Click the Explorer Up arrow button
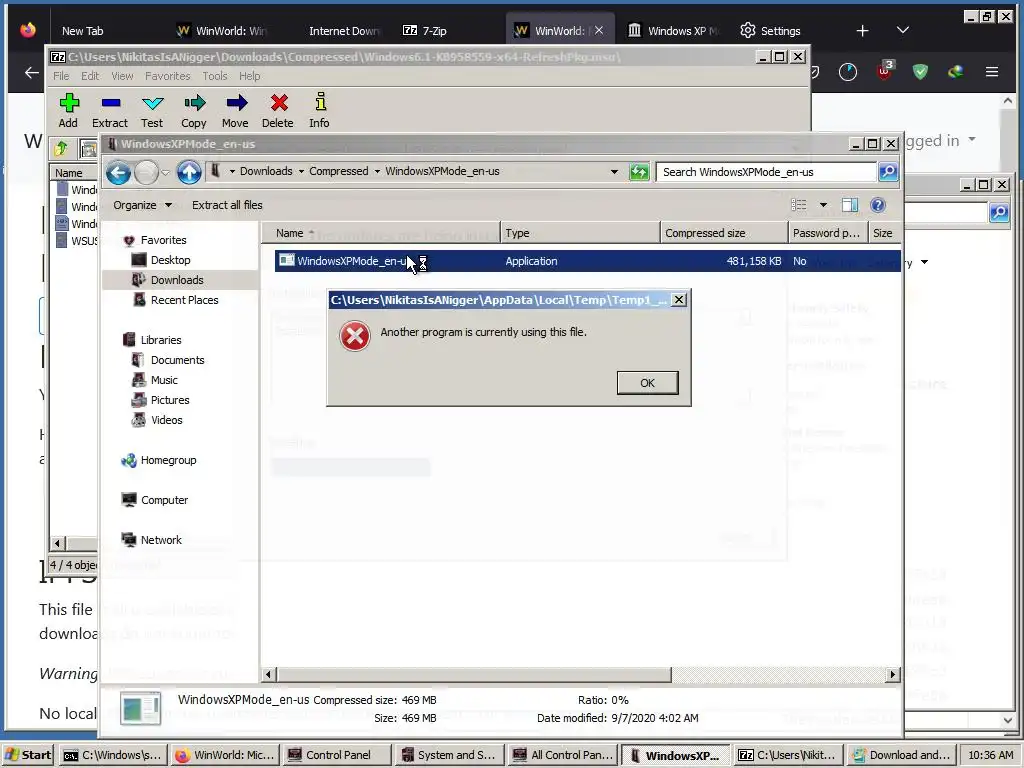The height and width of the screenshot is (768, 1024). (x=189, y=172)
